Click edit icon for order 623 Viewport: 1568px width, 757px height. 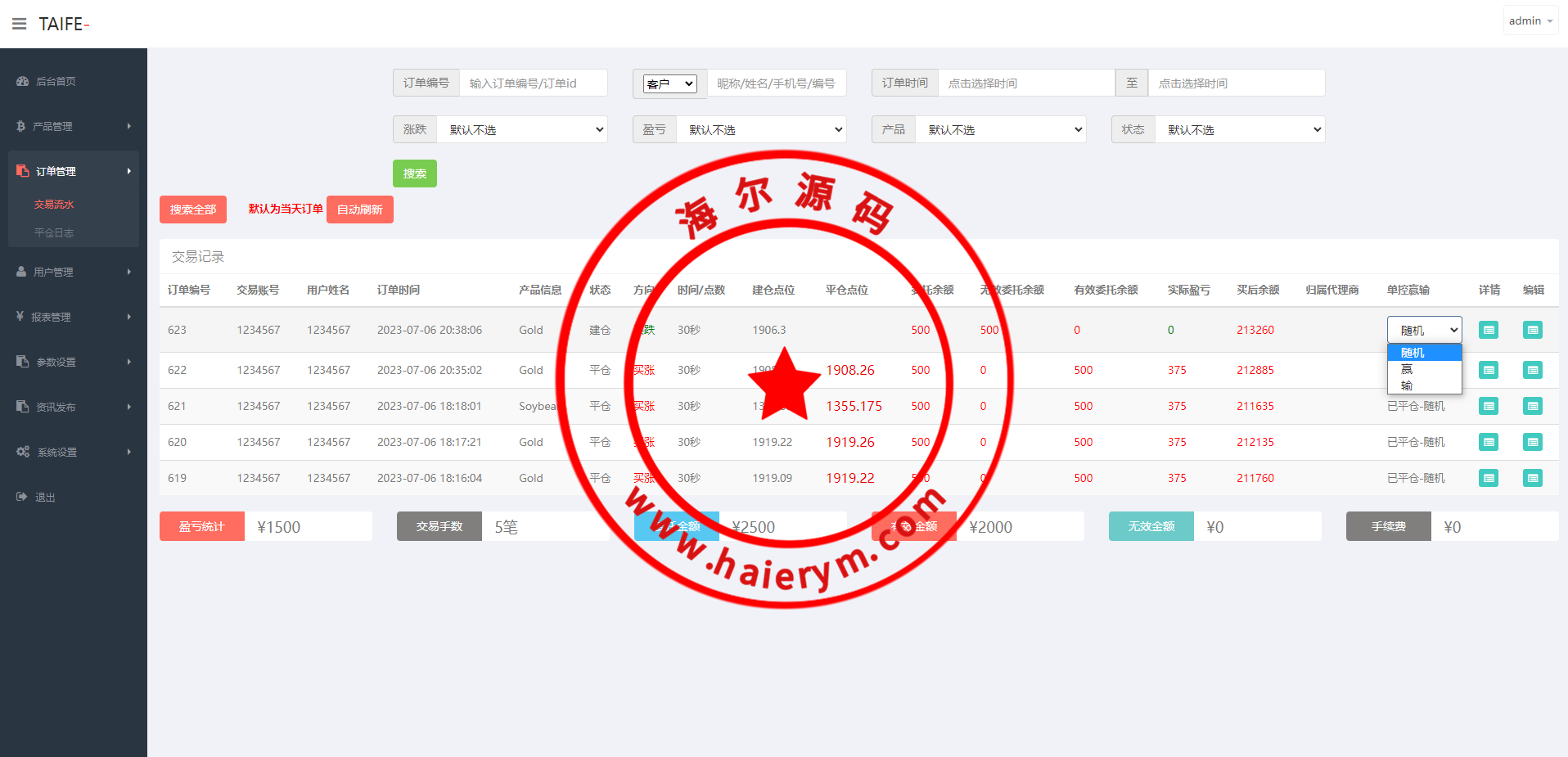tap(1532, 330)
